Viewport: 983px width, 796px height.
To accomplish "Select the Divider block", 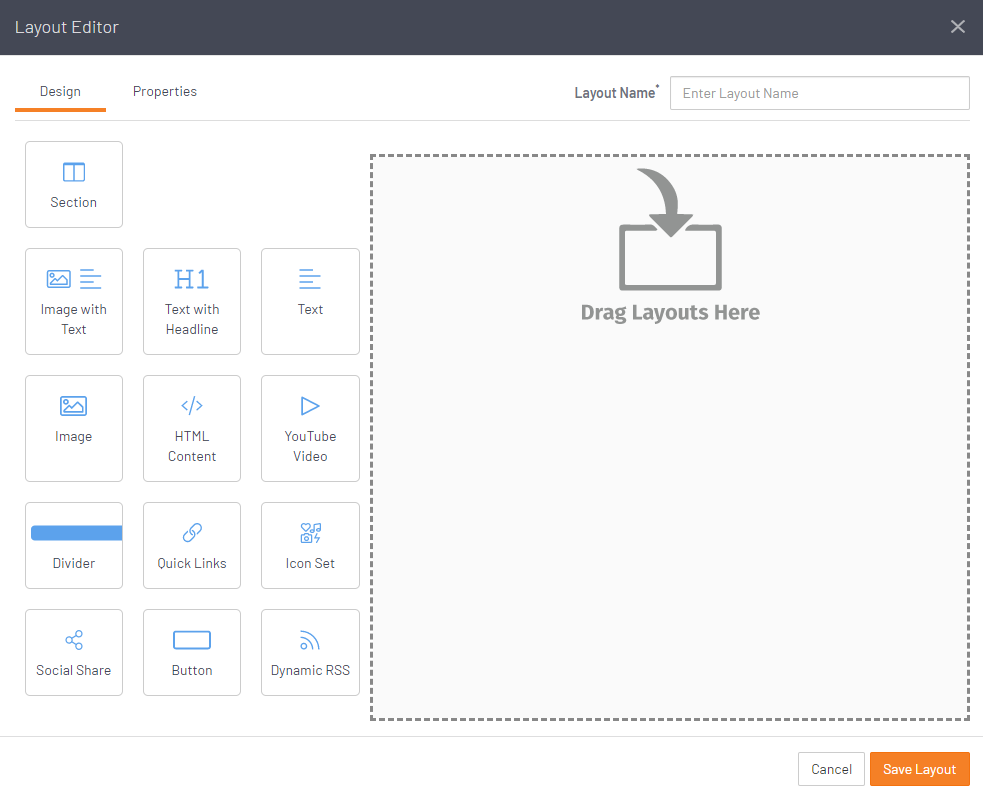I will (x=74, y=545).
